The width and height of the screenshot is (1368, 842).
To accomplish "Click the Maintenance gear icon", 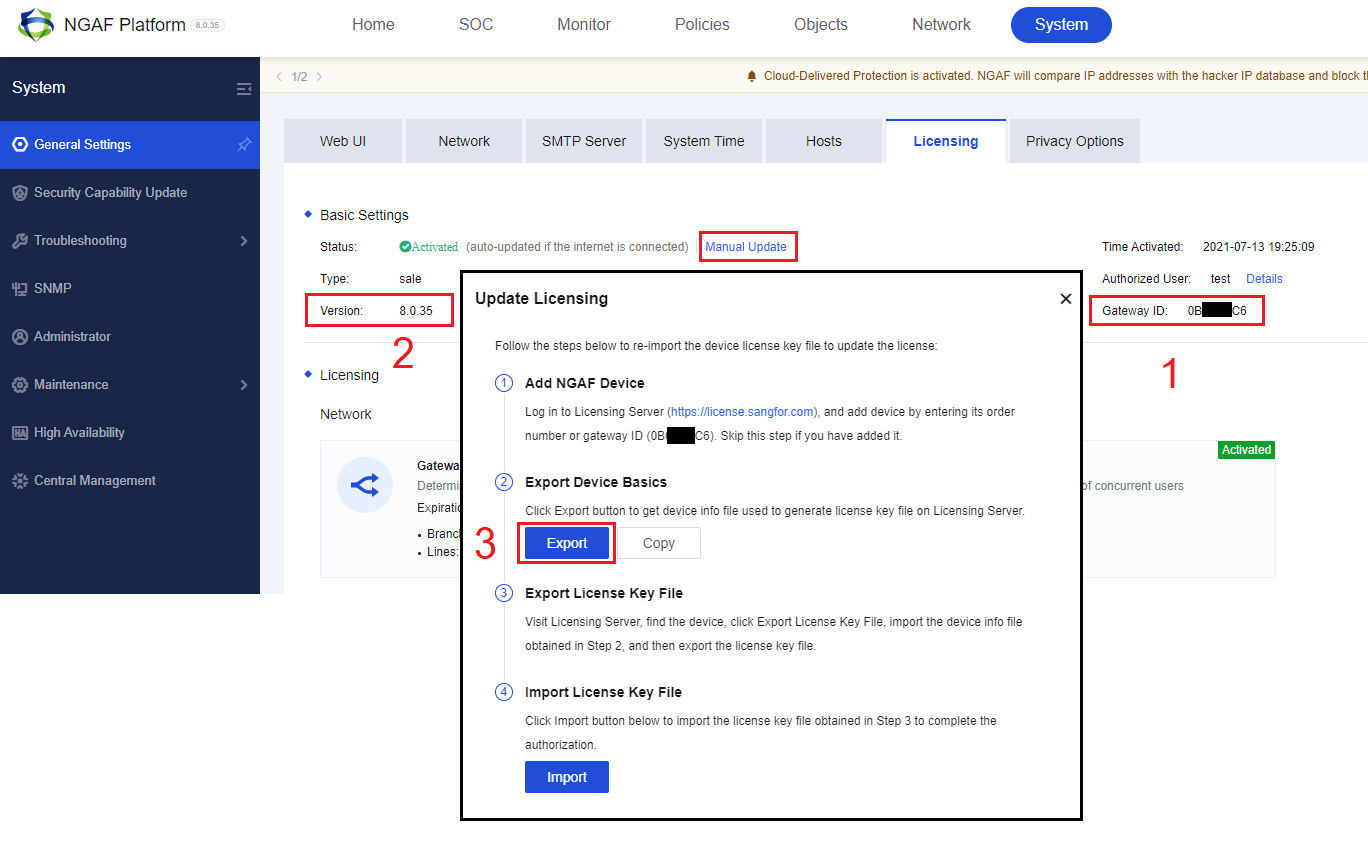I will 20,385.
